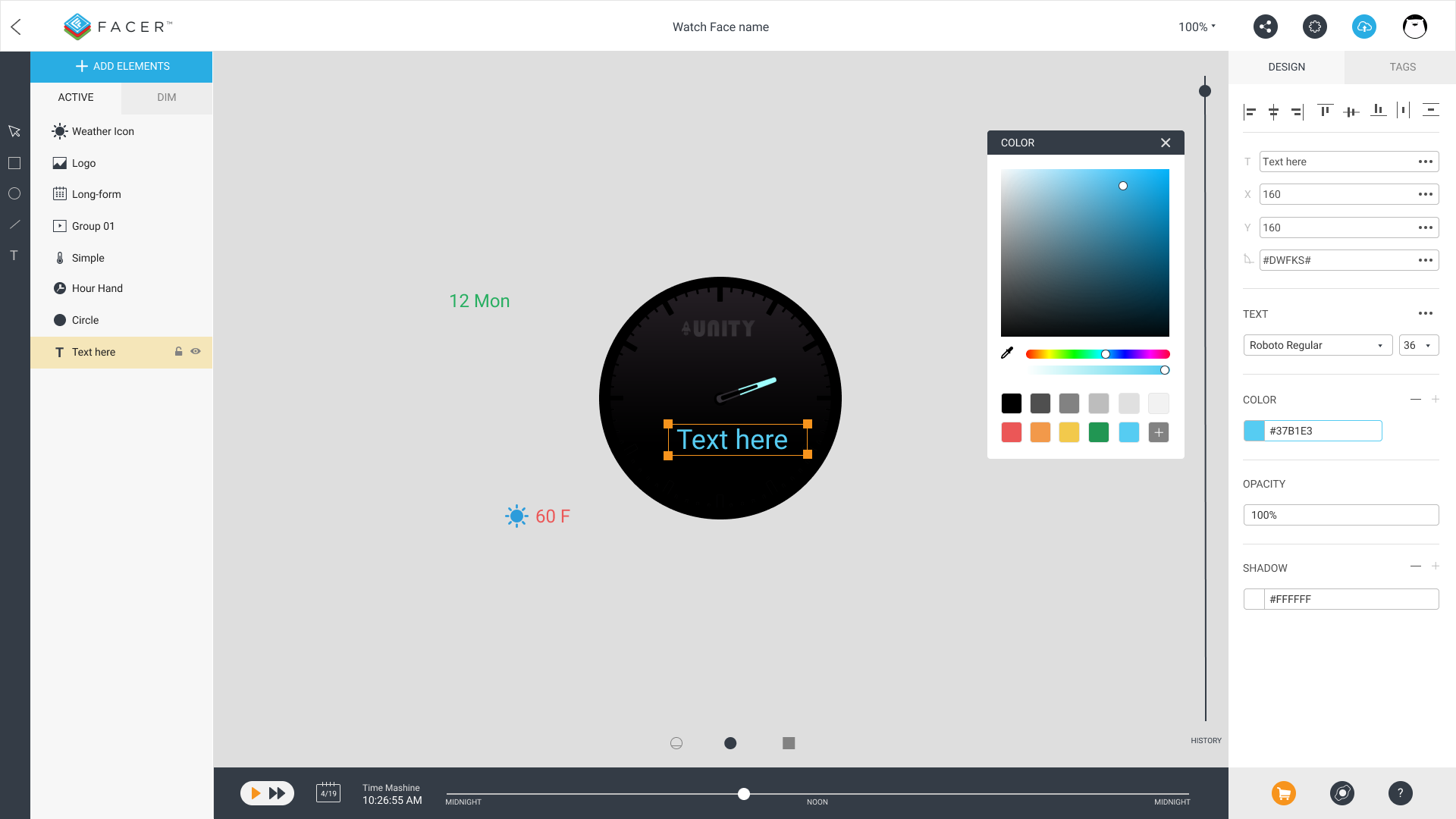Viewport: 1456px width, 819px height.
Task: Click the selection/pointer tool icon
Action: click(14, 131)
